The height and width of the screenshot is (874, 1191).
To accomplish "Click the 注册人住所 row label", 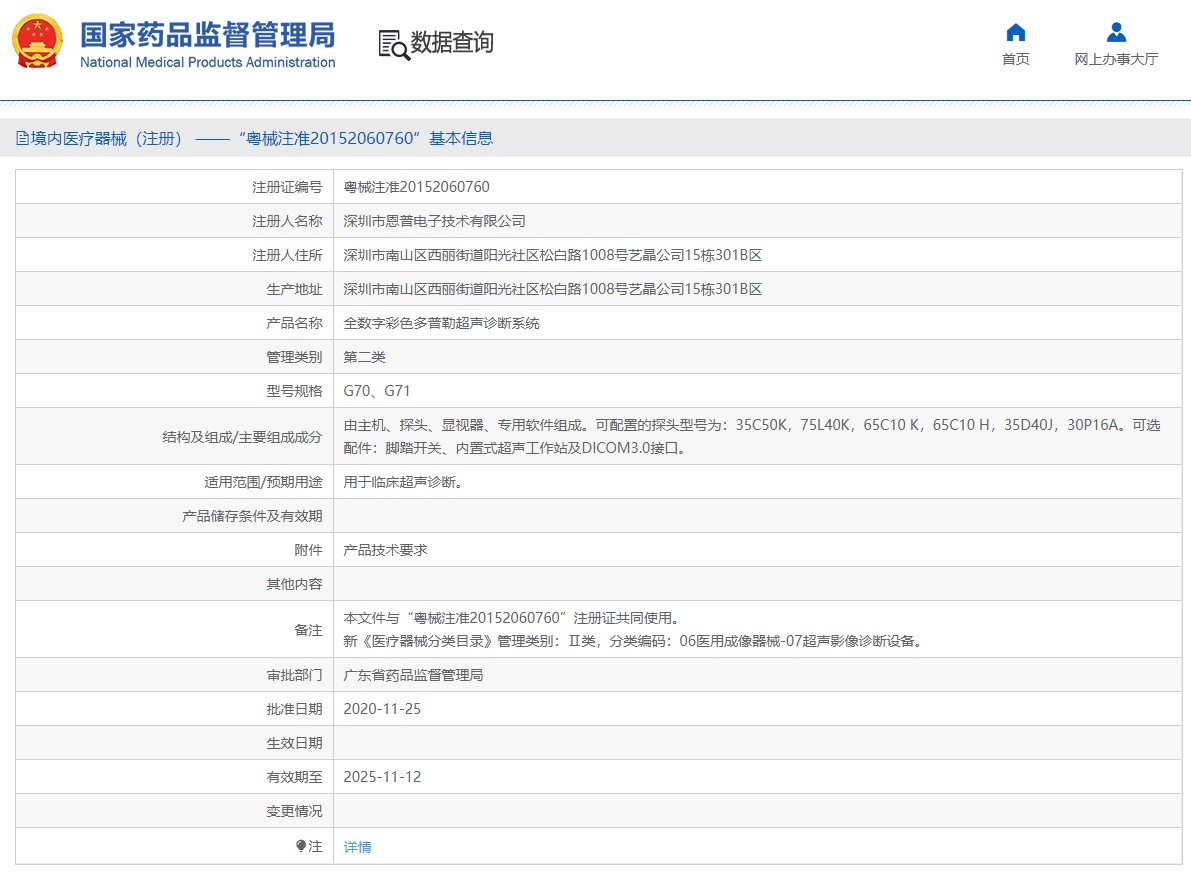I will [287, 255].
